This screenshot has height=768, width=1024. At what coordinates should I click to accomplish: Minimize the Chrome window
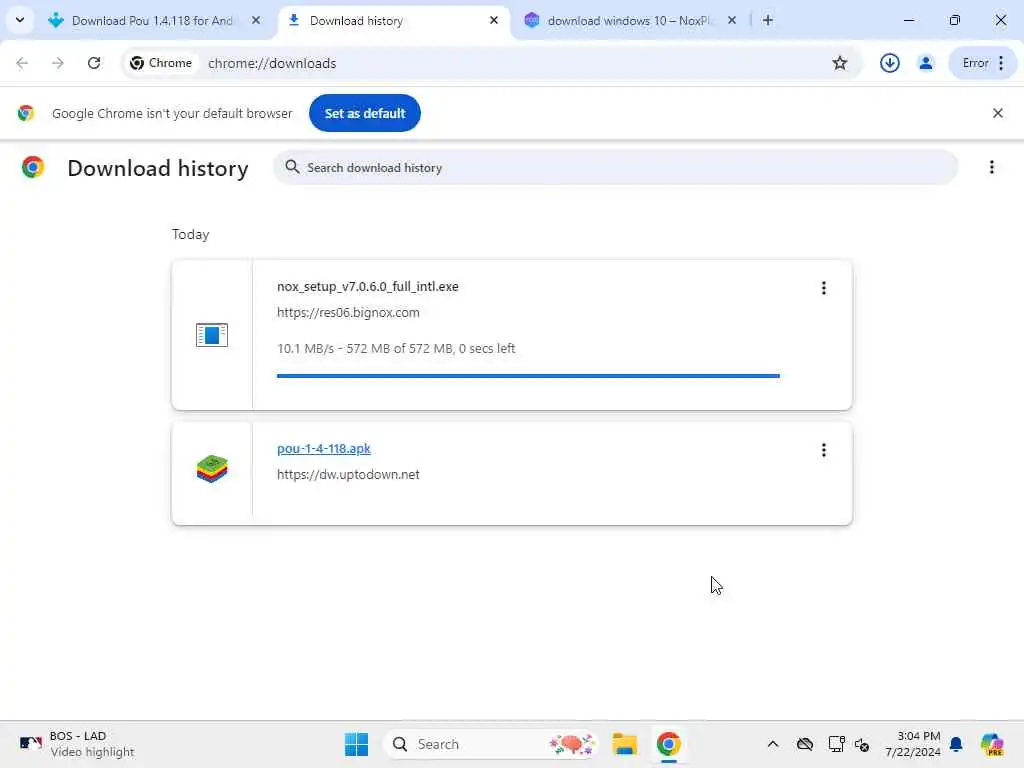click(908, 21)
